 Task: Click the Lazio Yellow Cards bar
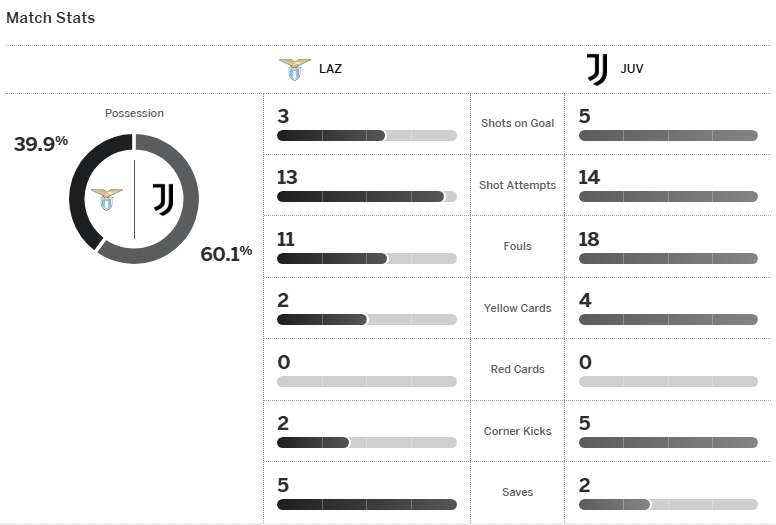[366, 320]
